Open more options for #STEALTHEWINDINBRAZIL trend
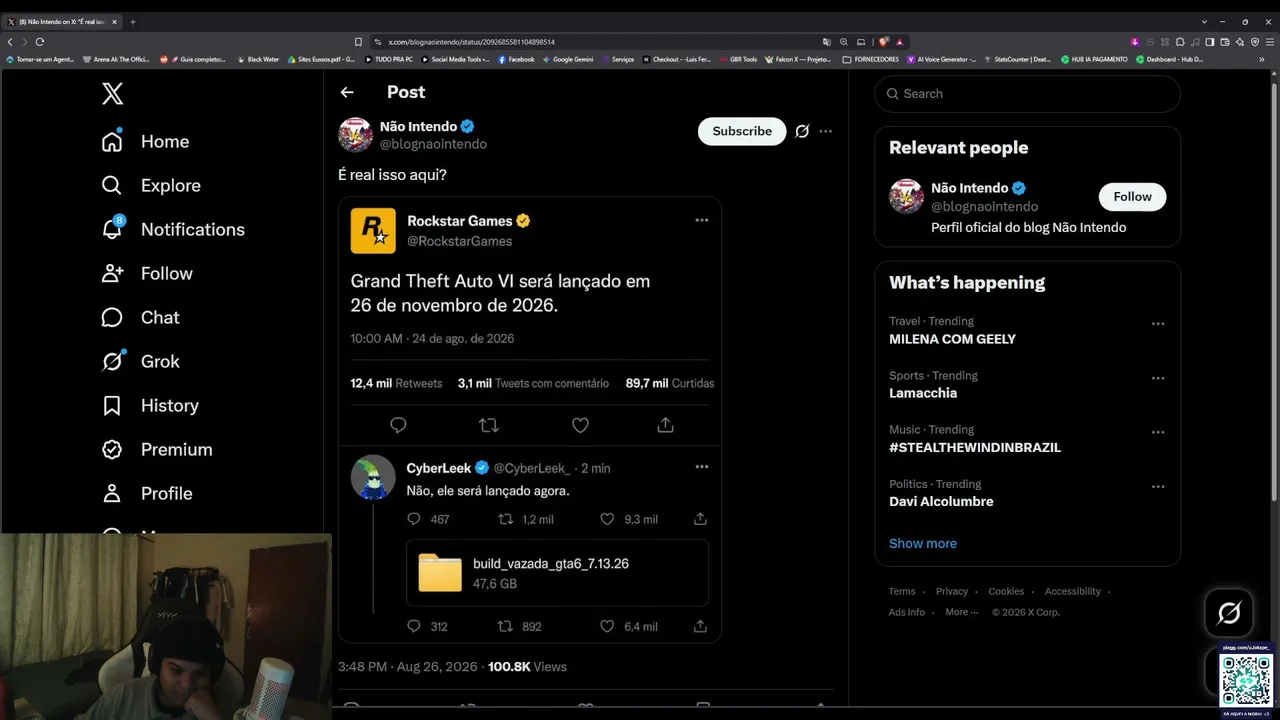The image size is (1280, 720). pos(1158,432)
